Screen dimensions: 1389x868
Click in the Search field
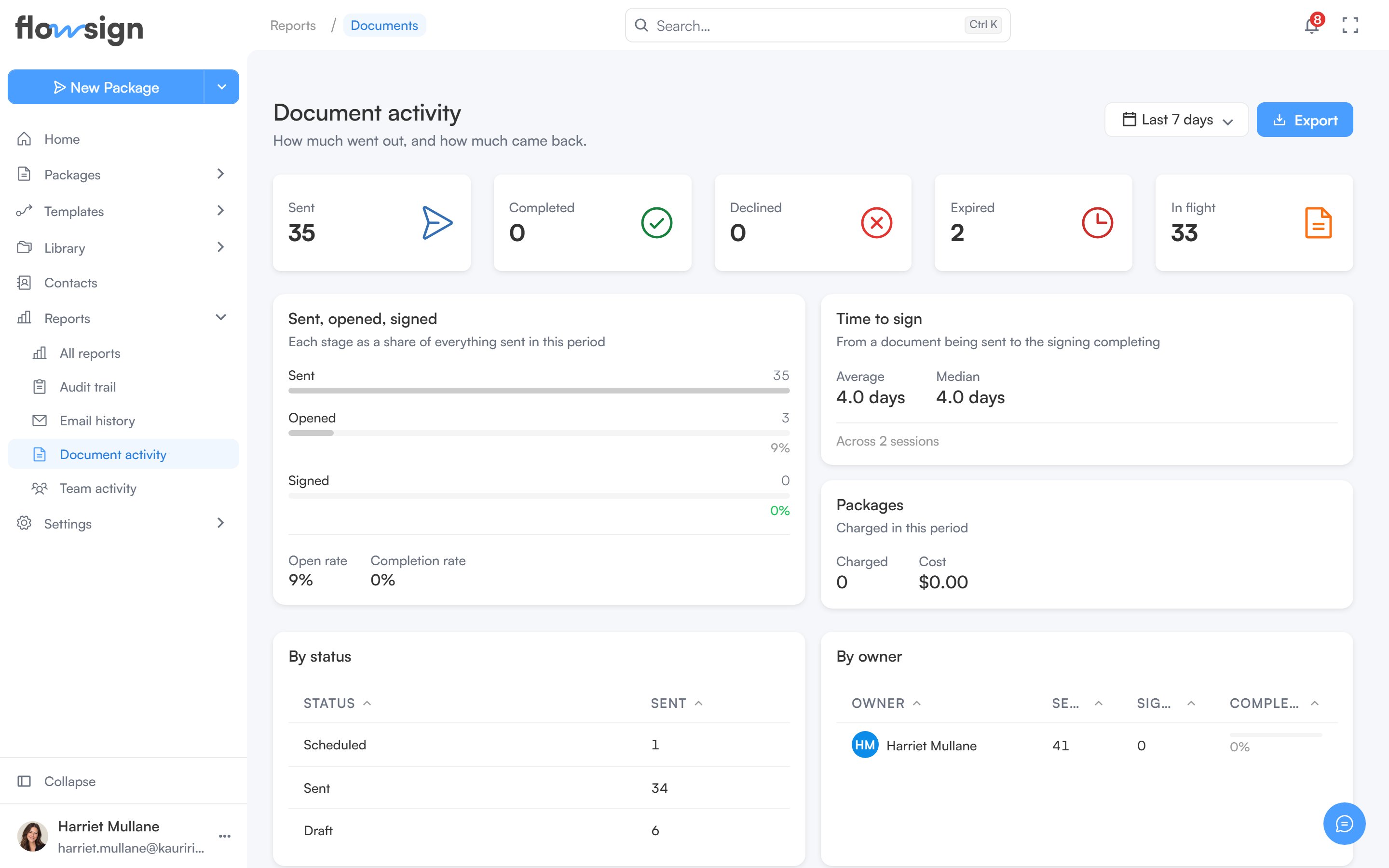click(x=817, y=25)
